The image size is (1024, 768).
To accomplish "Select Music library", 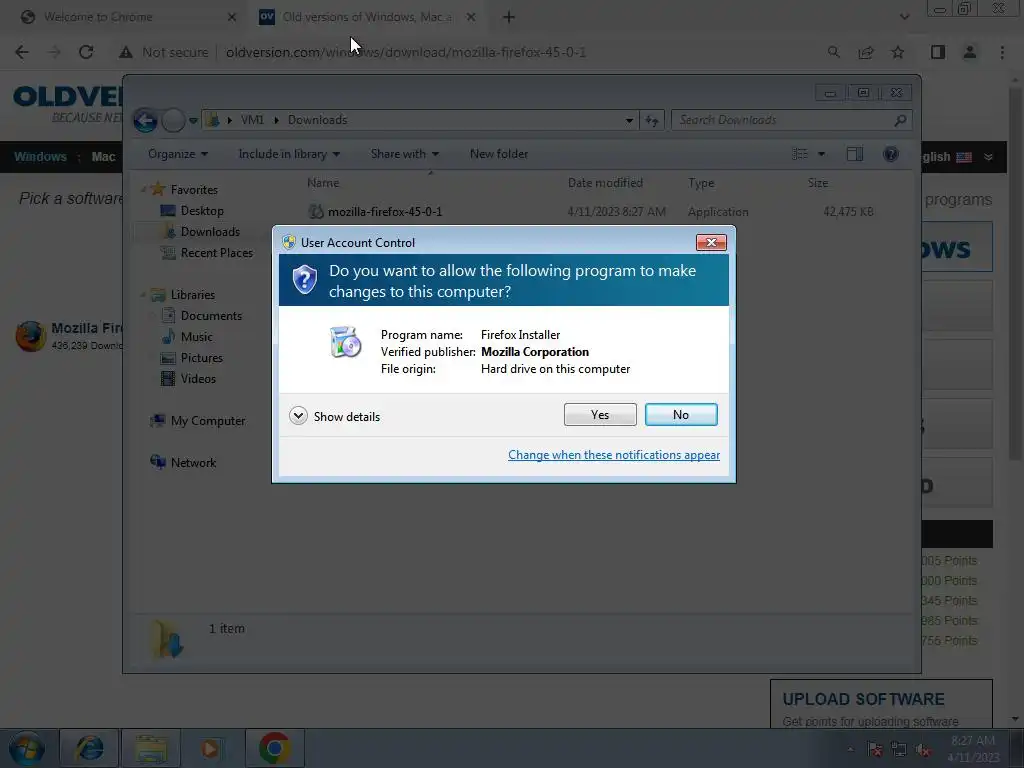I will [196, 337].
